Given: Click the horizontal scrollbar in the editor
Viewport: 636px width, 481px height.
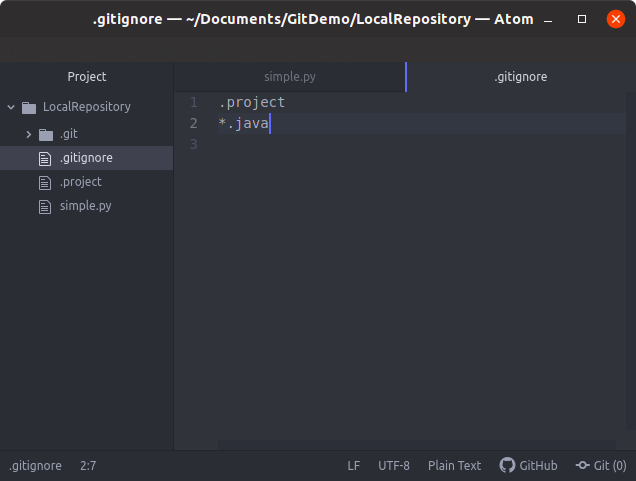Looking at the screenshot, I should (417, 445).
